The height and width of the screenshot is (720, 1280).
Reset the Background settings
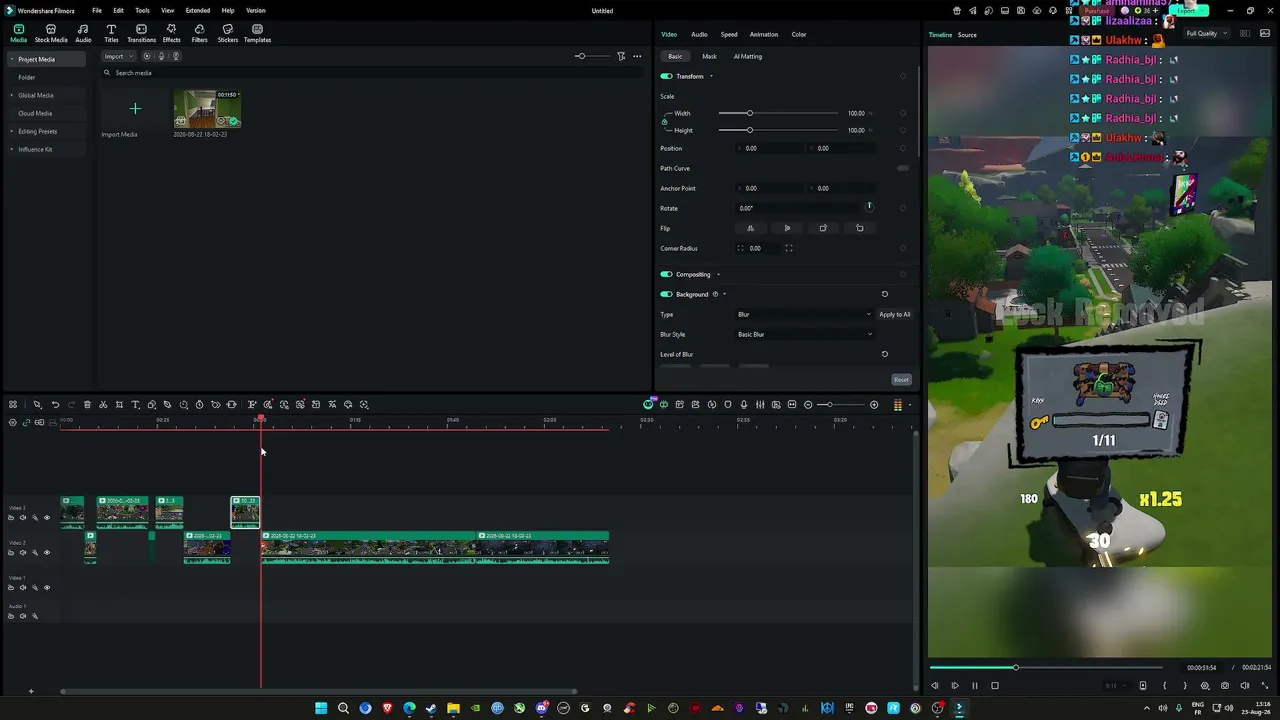click(884, 294)
